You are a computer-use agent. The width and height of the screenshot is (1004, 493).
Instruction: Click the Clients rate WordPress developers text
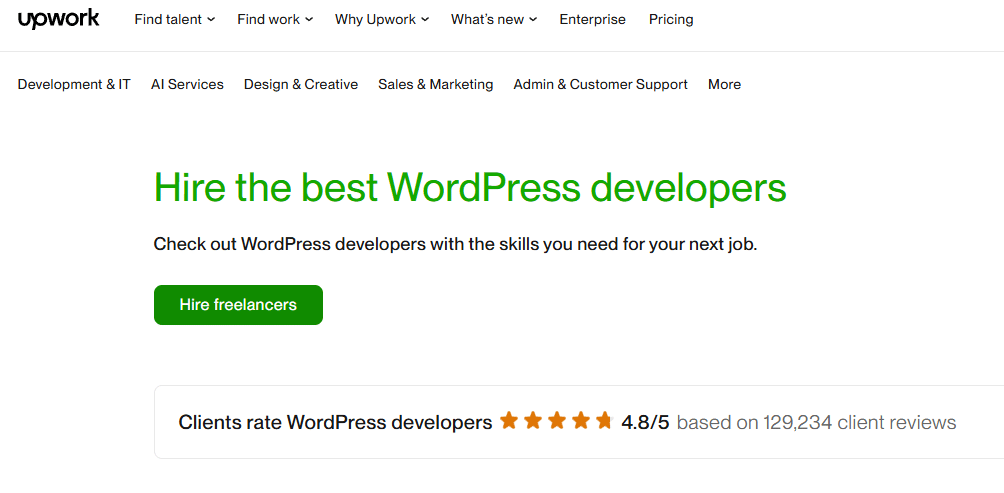click(x=336, y=423)
